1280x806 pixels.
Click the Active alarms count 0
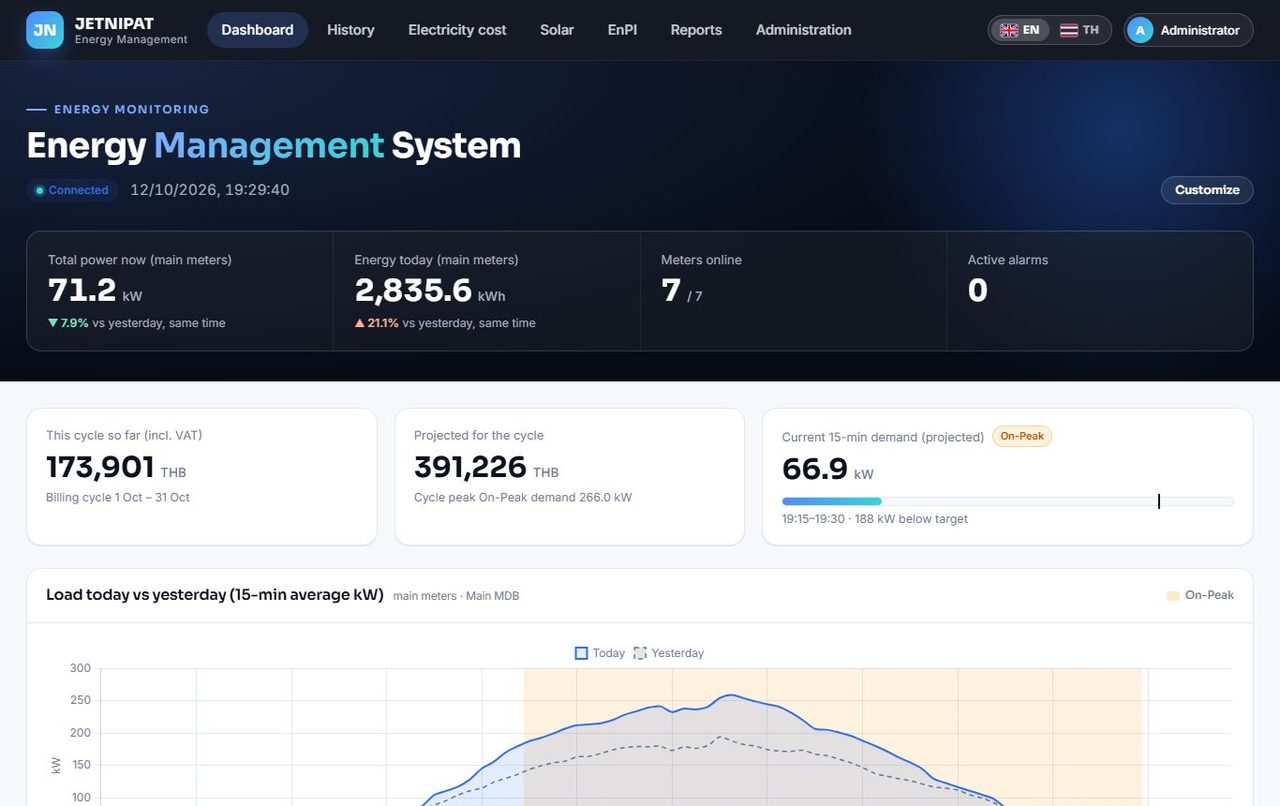978,291
